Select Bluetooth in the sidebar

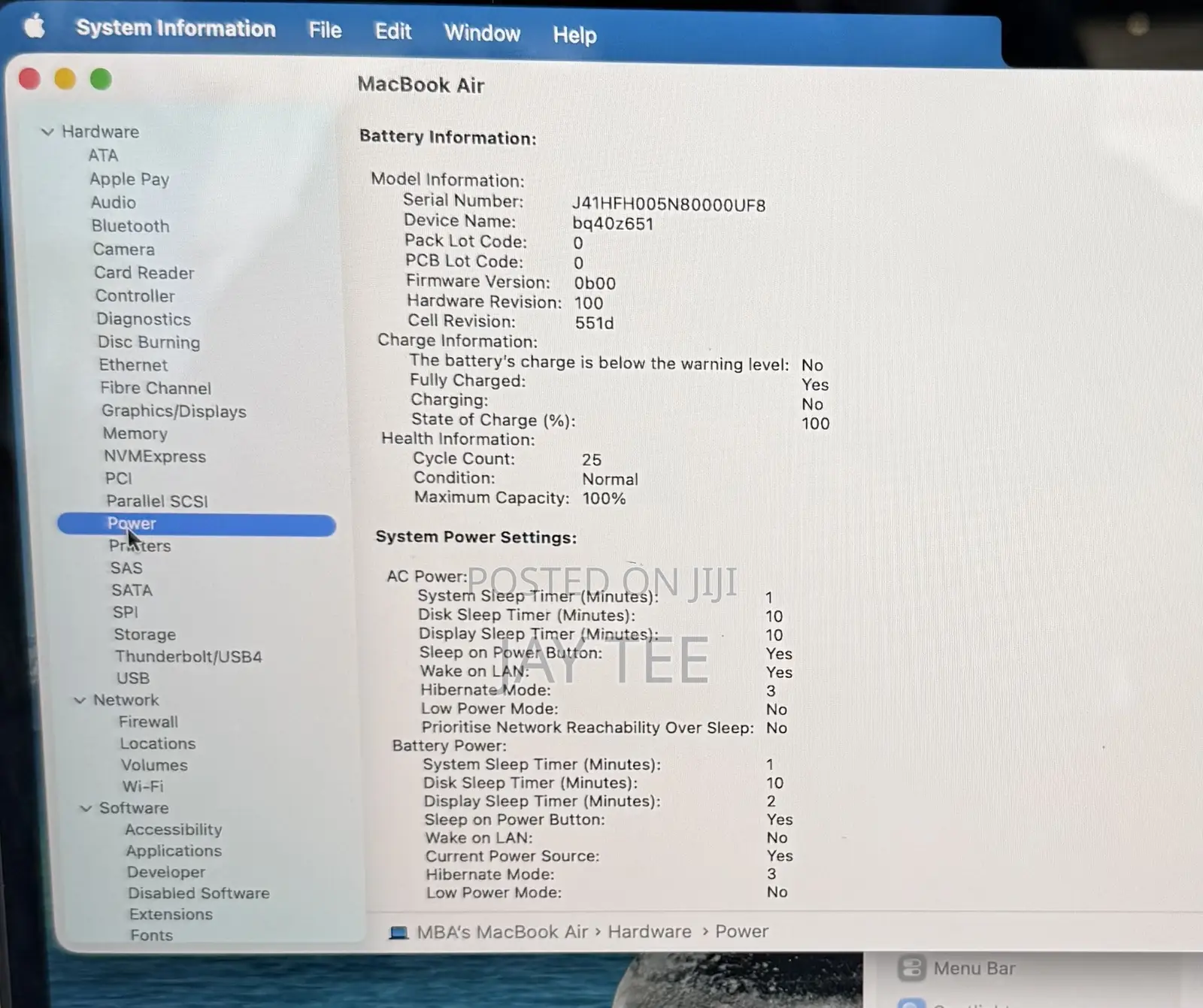coord(130,226)
